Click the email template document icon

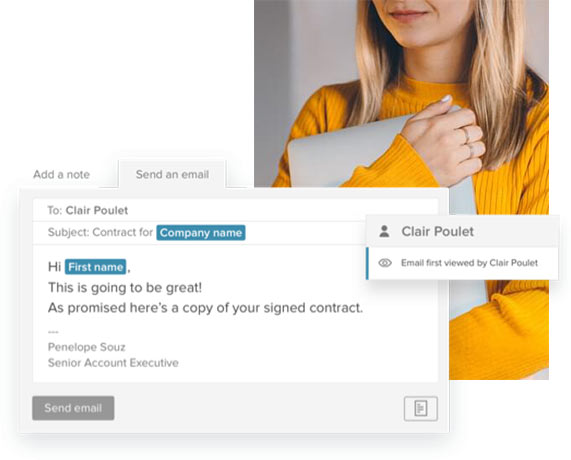pyautogui.click(x=421, y=408)
